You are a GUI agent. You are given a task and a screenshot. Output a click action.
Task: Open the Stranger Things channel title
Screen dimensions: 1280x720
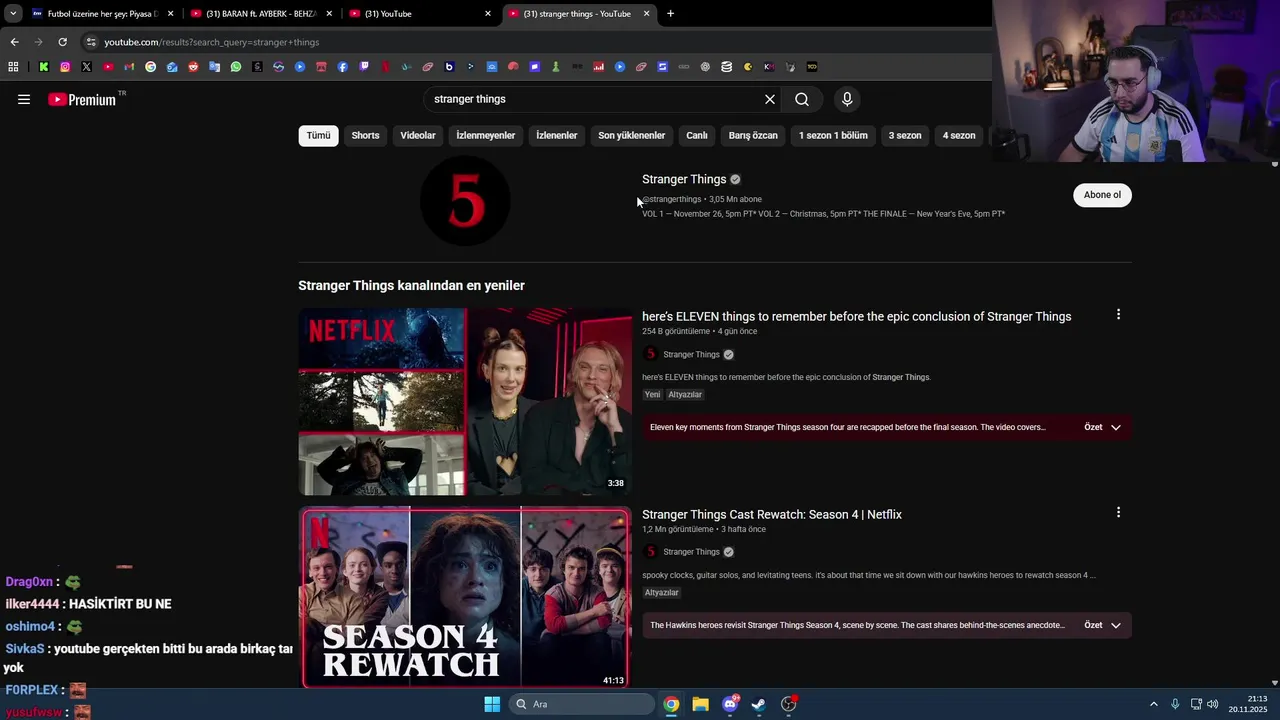point(684,179)
